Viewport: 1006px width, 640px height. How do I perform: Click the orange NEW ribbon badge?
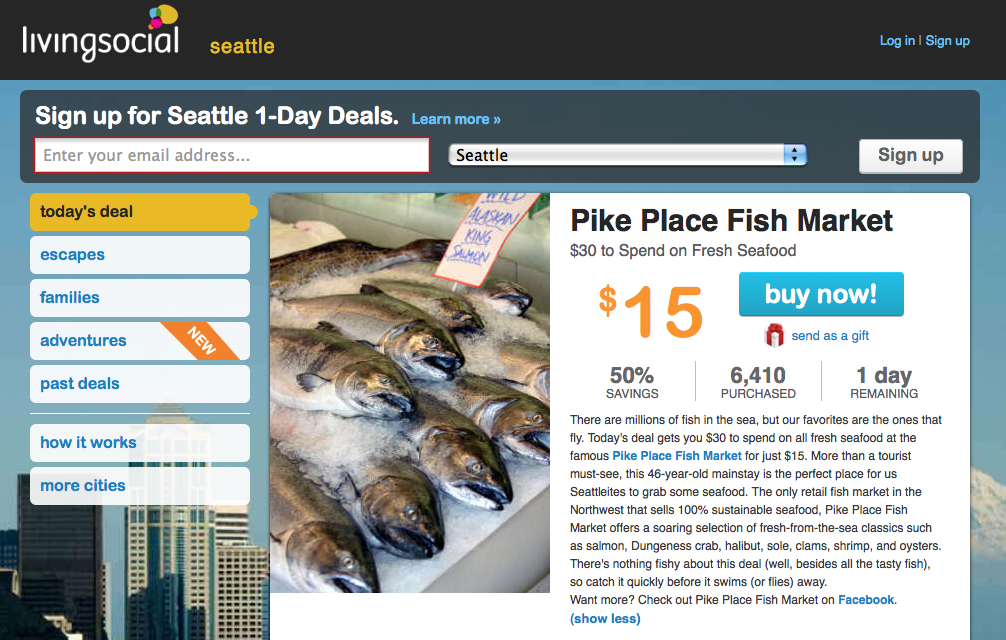click(x=202, y=340)
